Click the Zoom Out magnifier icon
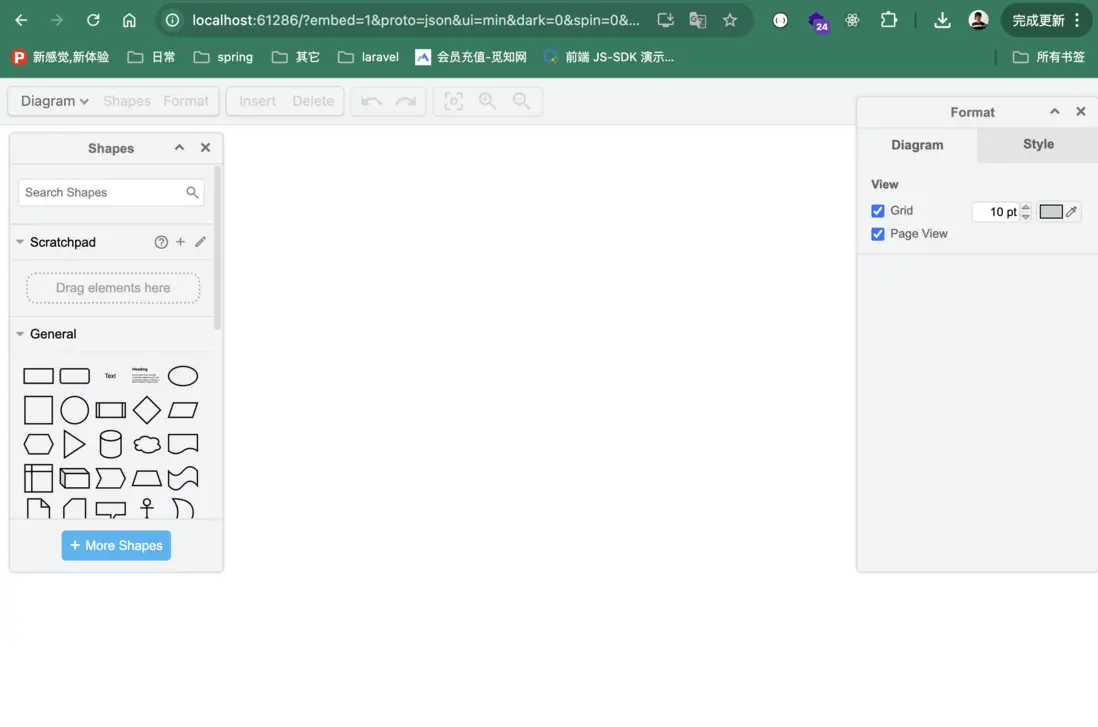The height and width of the screenshot is (727, 1098). tap(521, 101)
